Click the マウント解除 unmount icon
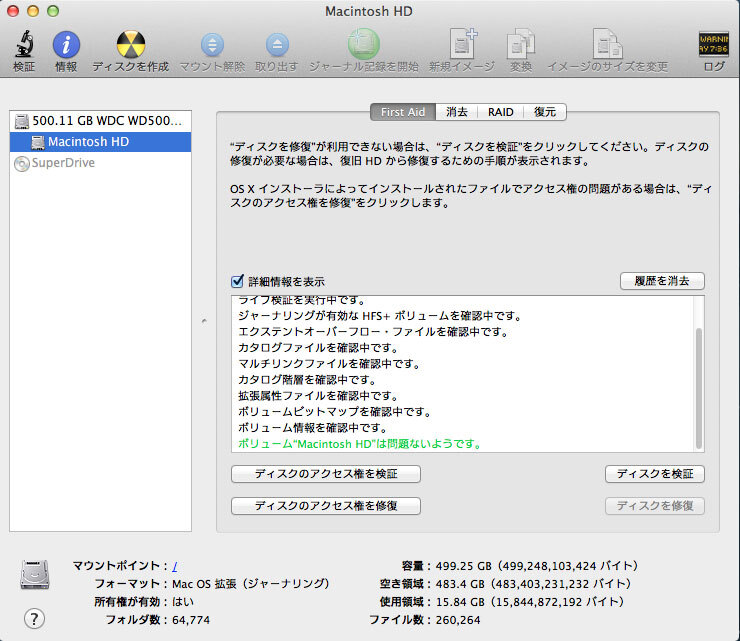Image resolution: width=740 pixels, height=641 pixels. [x=212, y=45]
